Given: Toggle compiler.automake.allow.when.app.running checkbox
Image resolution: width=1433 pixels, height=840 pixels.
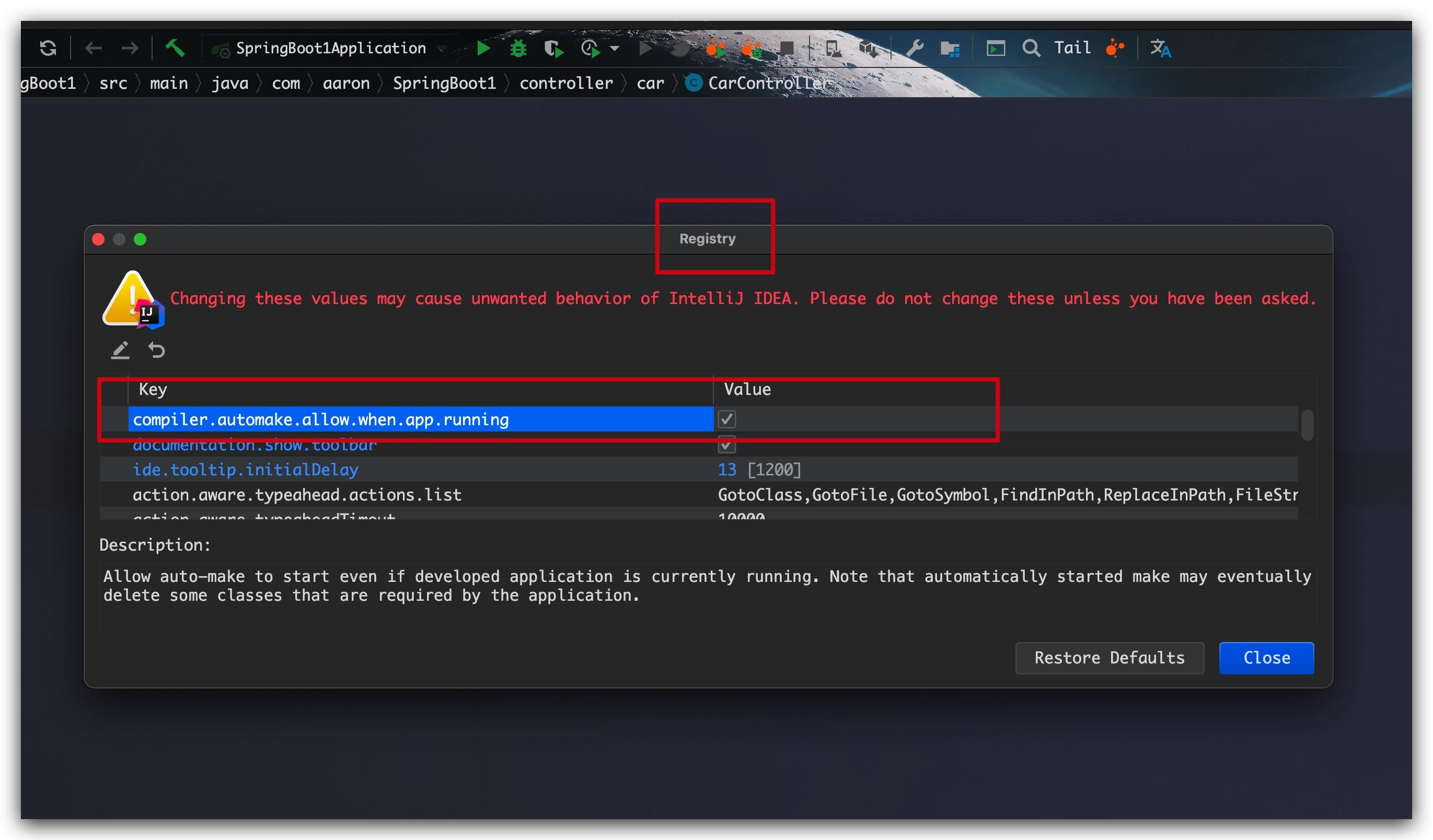Looking at the screenshot, I should coord(726,419).
